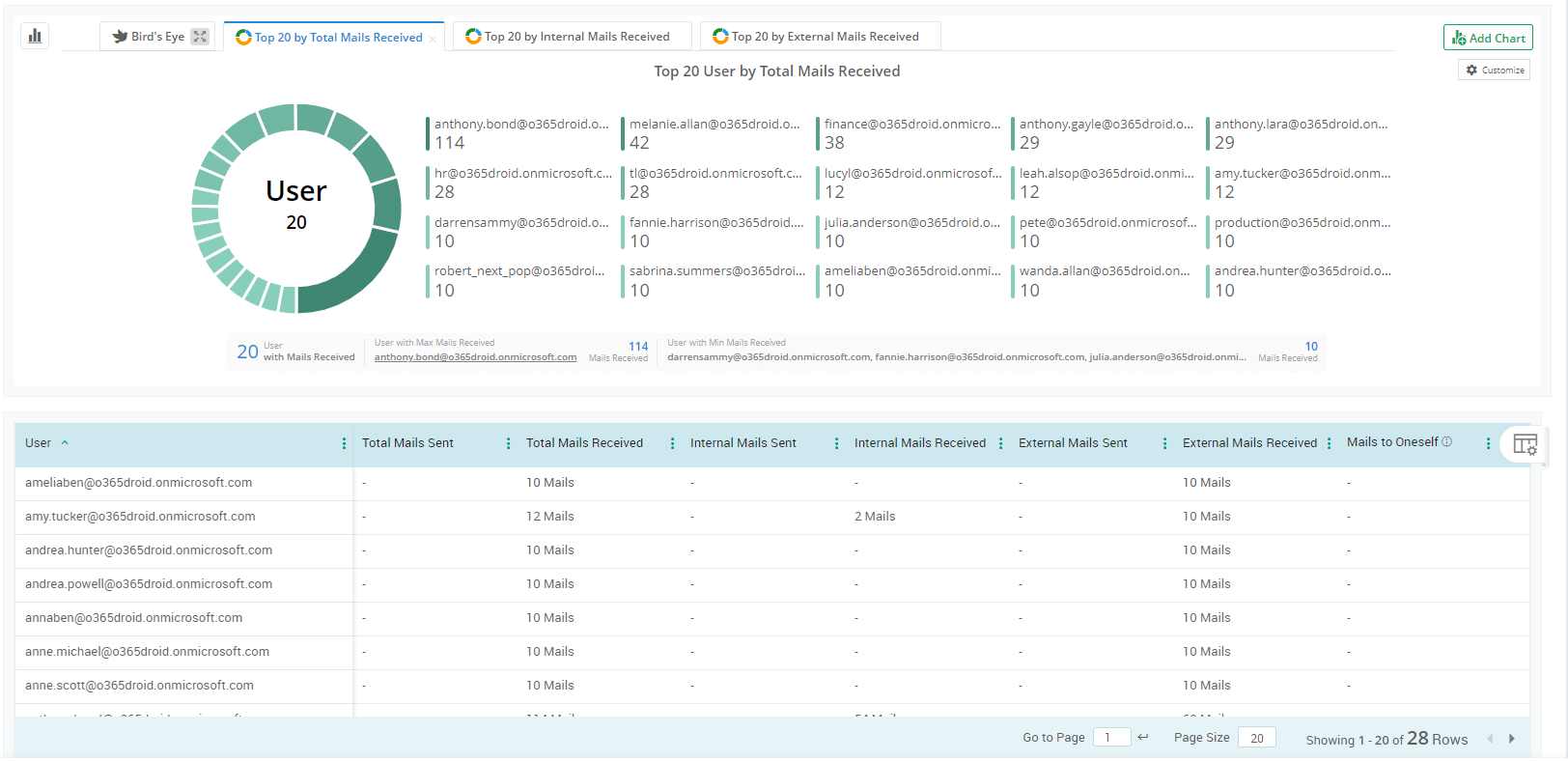Open Internal Mails Received column options menu
Viewport: 1568px width, 761px height.
(x=1000, y=443)
